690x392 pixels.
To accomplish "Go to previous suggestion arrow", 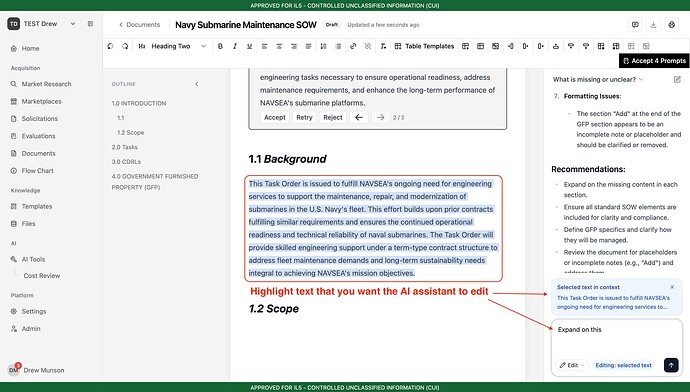I will [359, 117].
